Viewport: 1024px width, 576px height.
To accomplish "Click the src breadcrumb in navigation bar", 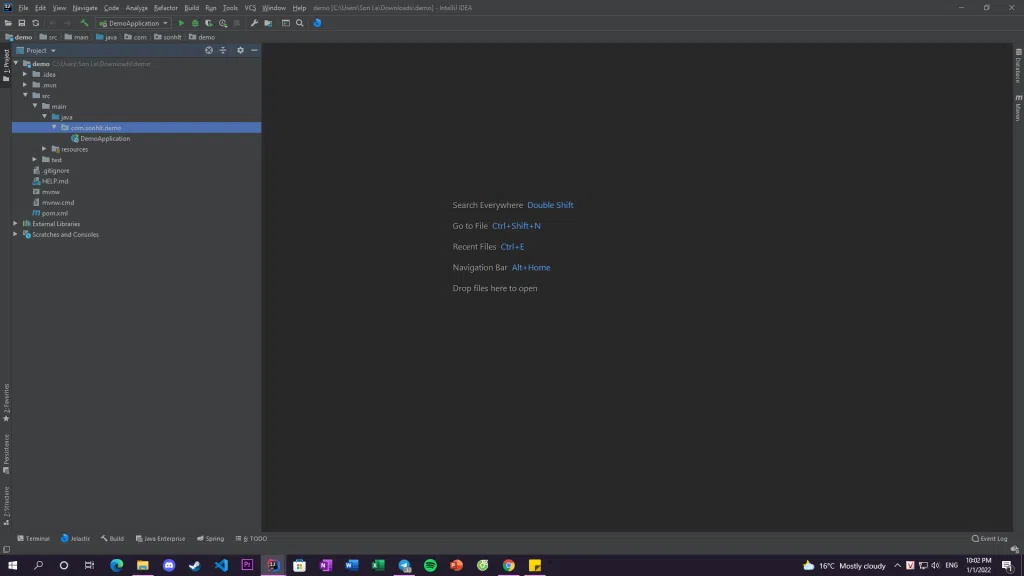I will point(52,37).
